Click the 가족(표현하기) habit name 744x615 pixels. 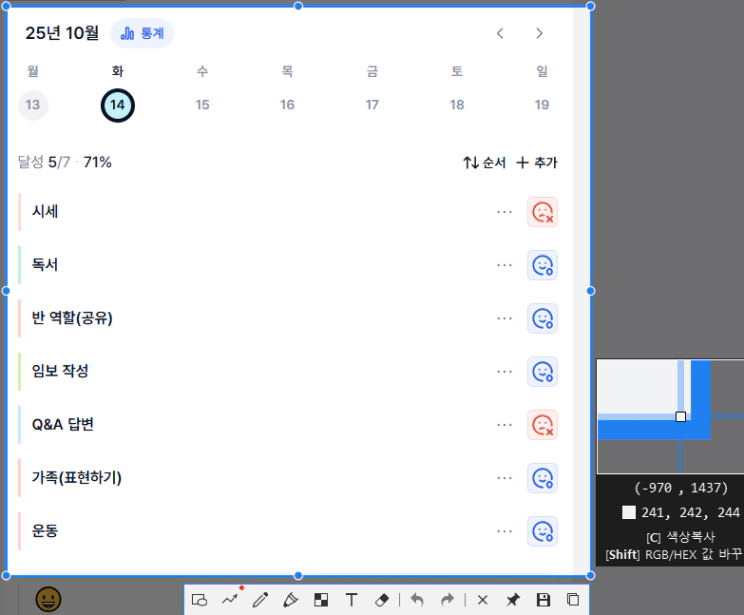76,477
